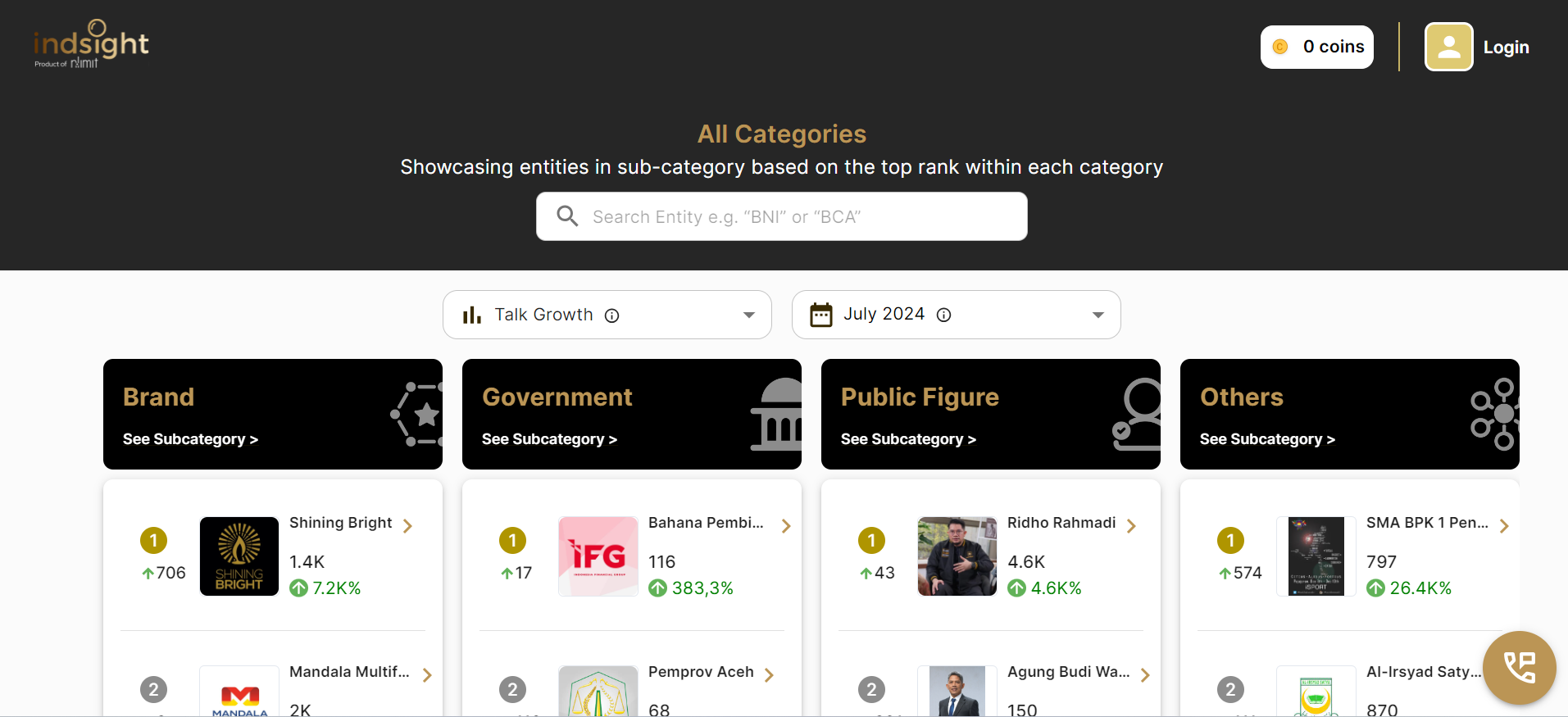
Task: Click the Ridho Rahmadi name text
Action: [x=1061, y=523]
